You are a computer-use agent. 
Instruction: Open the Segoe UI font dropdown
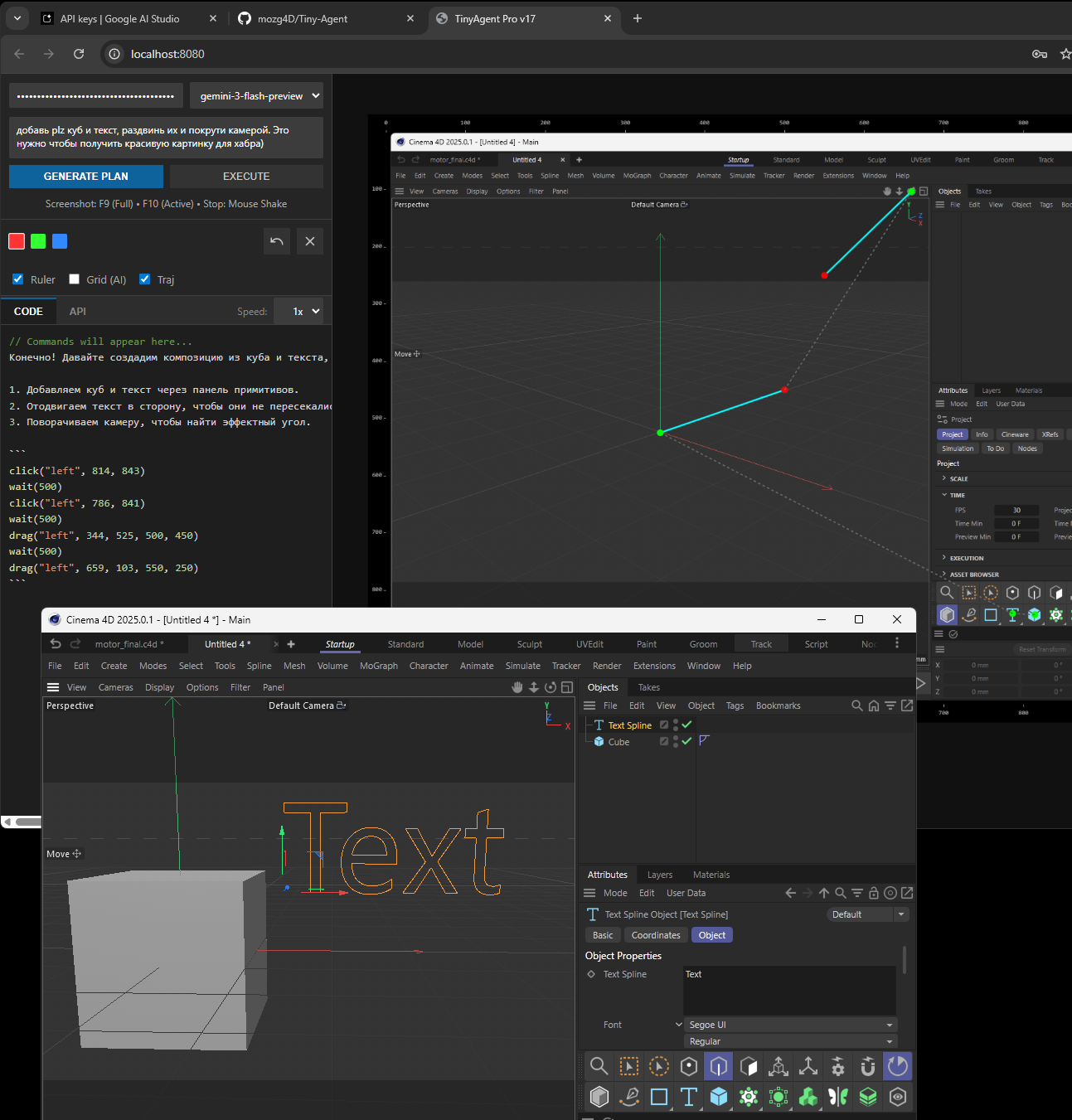790,1025
